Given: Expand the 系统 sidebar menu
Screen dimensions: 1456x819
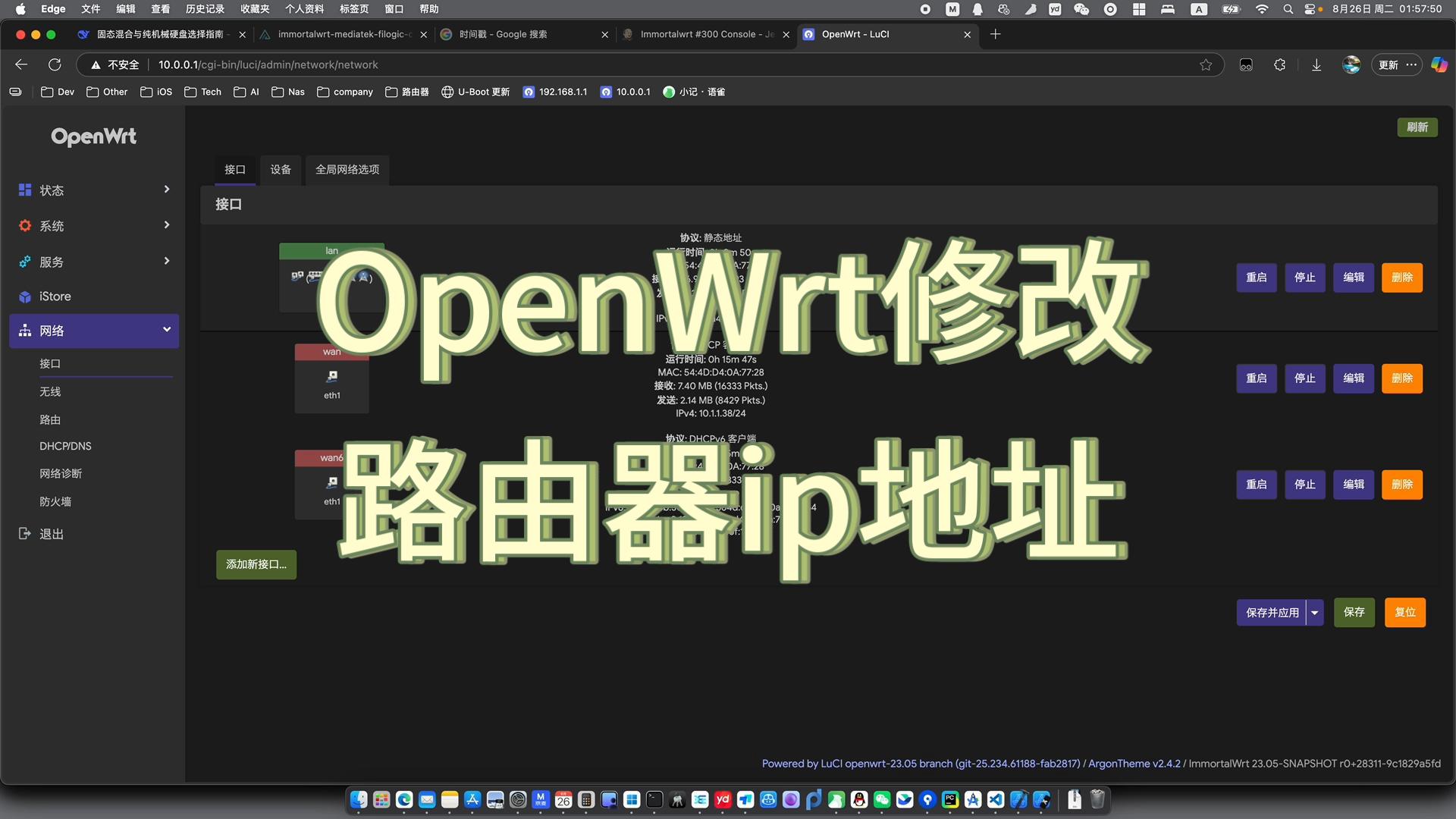Looking at the screenshot, I should (x=94, y=225).
